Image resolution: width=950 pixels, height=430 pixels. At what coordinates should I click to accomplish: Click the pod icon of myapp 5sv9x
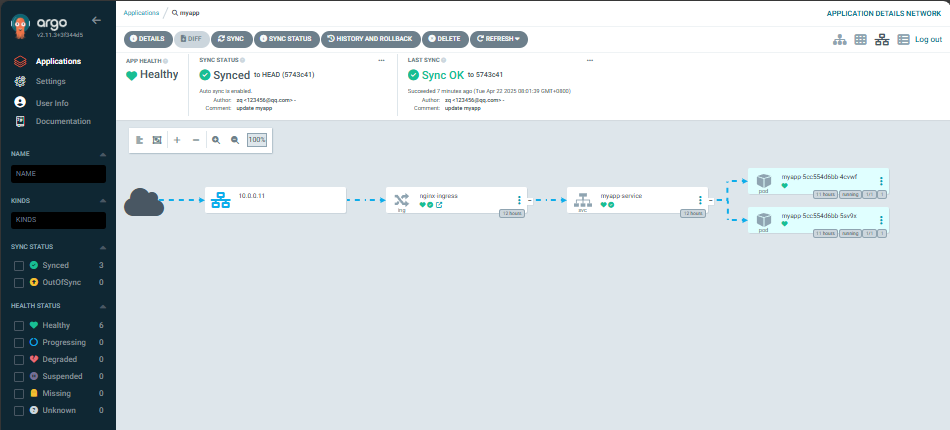pyautogui.click(x=764, y=219)
